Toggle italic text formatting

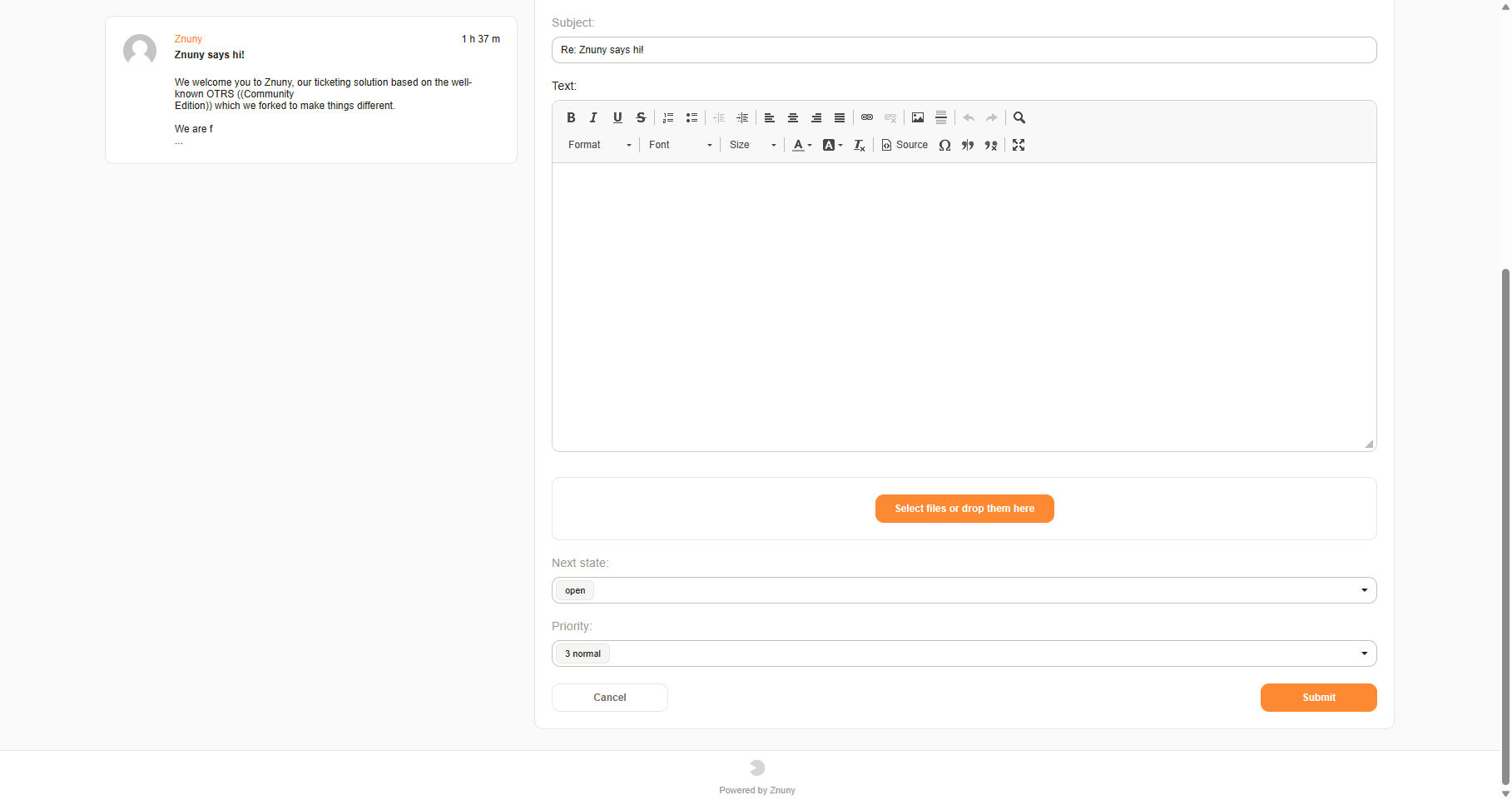(x=593, y=117)
